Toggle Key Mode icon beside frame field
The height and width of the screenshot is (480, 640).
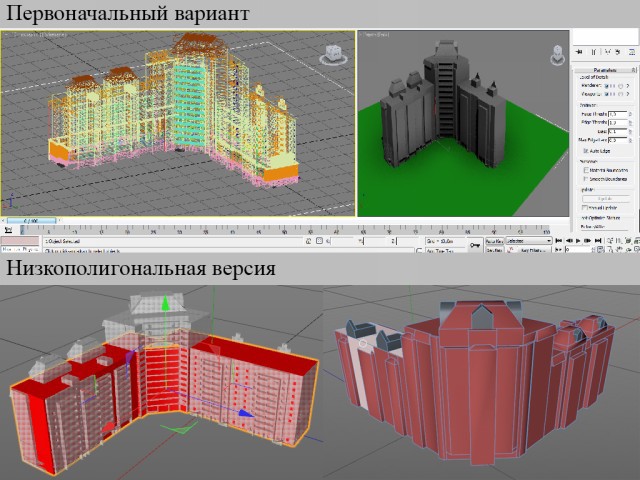tap(558, 249)
